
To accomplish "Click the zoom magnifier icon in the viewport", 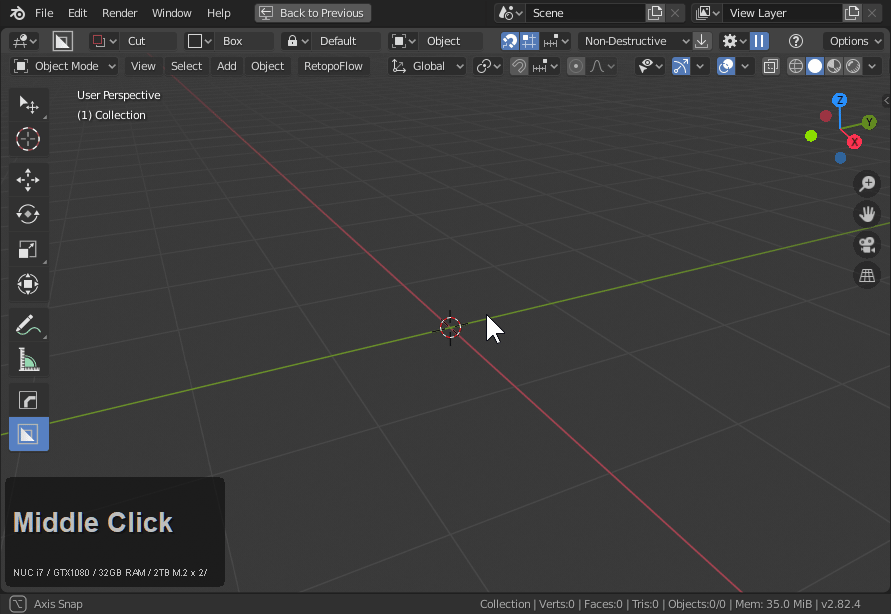I will (867, 183).
